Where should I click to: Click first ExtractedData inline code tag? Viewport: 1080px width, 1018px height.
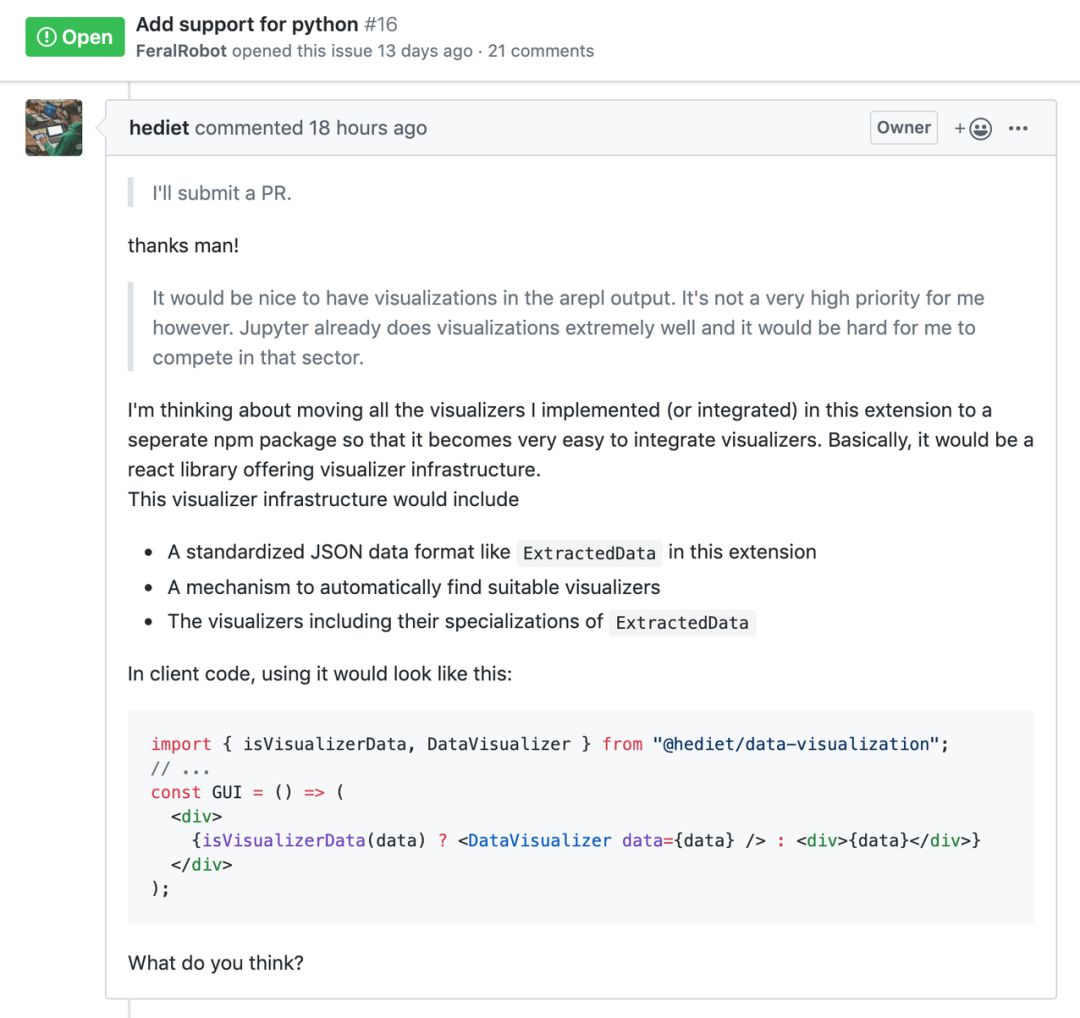[x=589, y=553]
